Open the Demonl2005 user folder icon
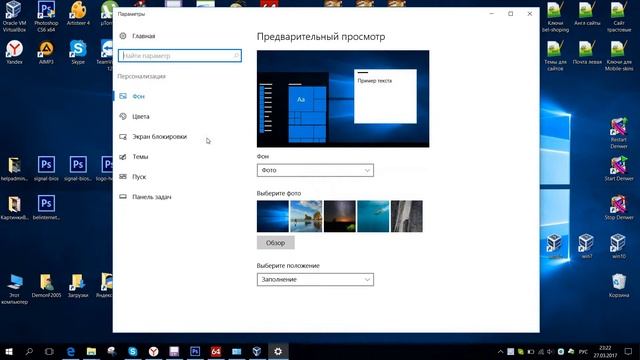The width and height of the screenshot is (640, 360). (46, 285)
